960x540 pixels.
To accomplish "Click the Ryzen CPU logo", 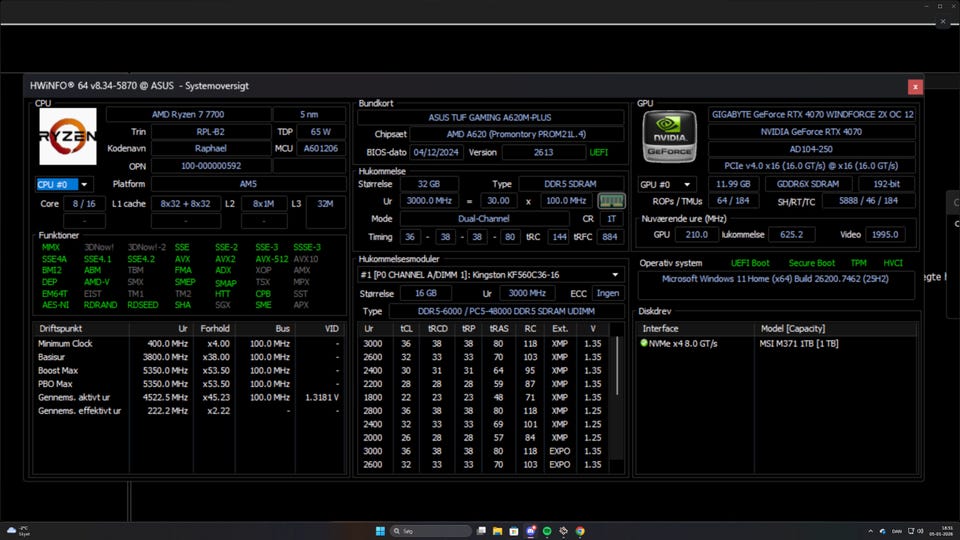I will pos(68,137).
